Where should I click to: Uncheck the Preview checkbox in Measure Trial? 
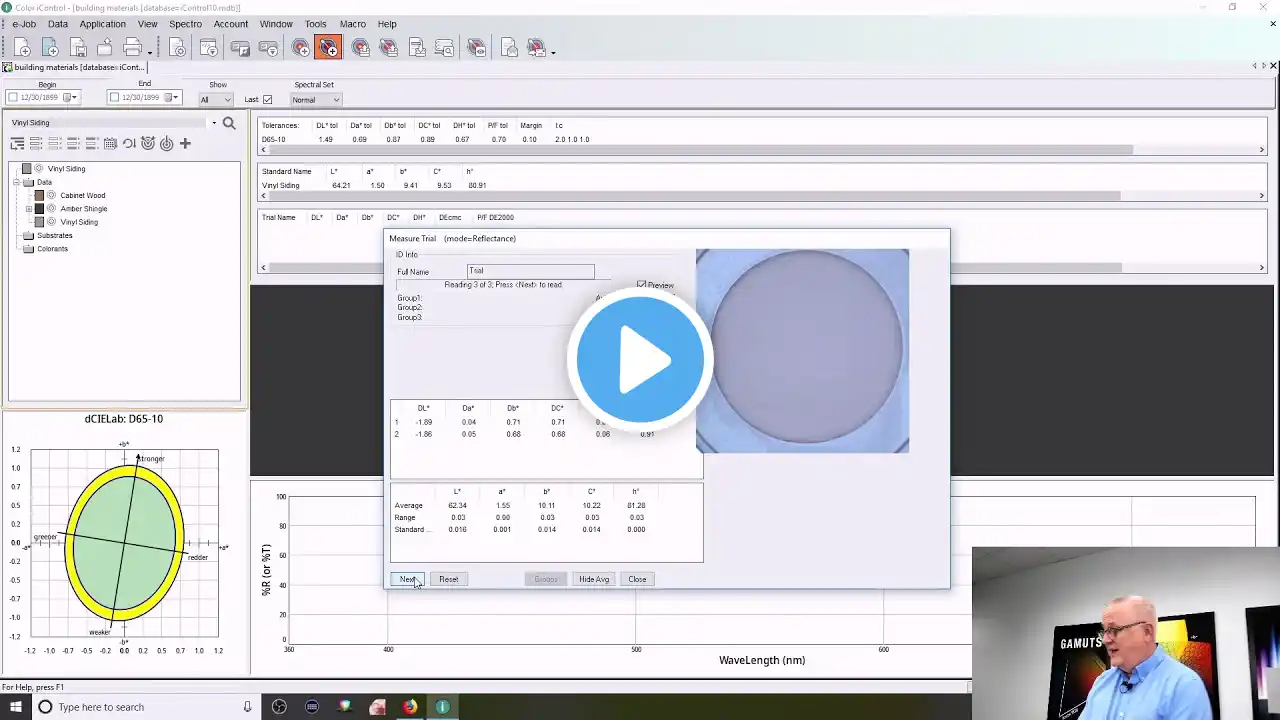(641, 285)
